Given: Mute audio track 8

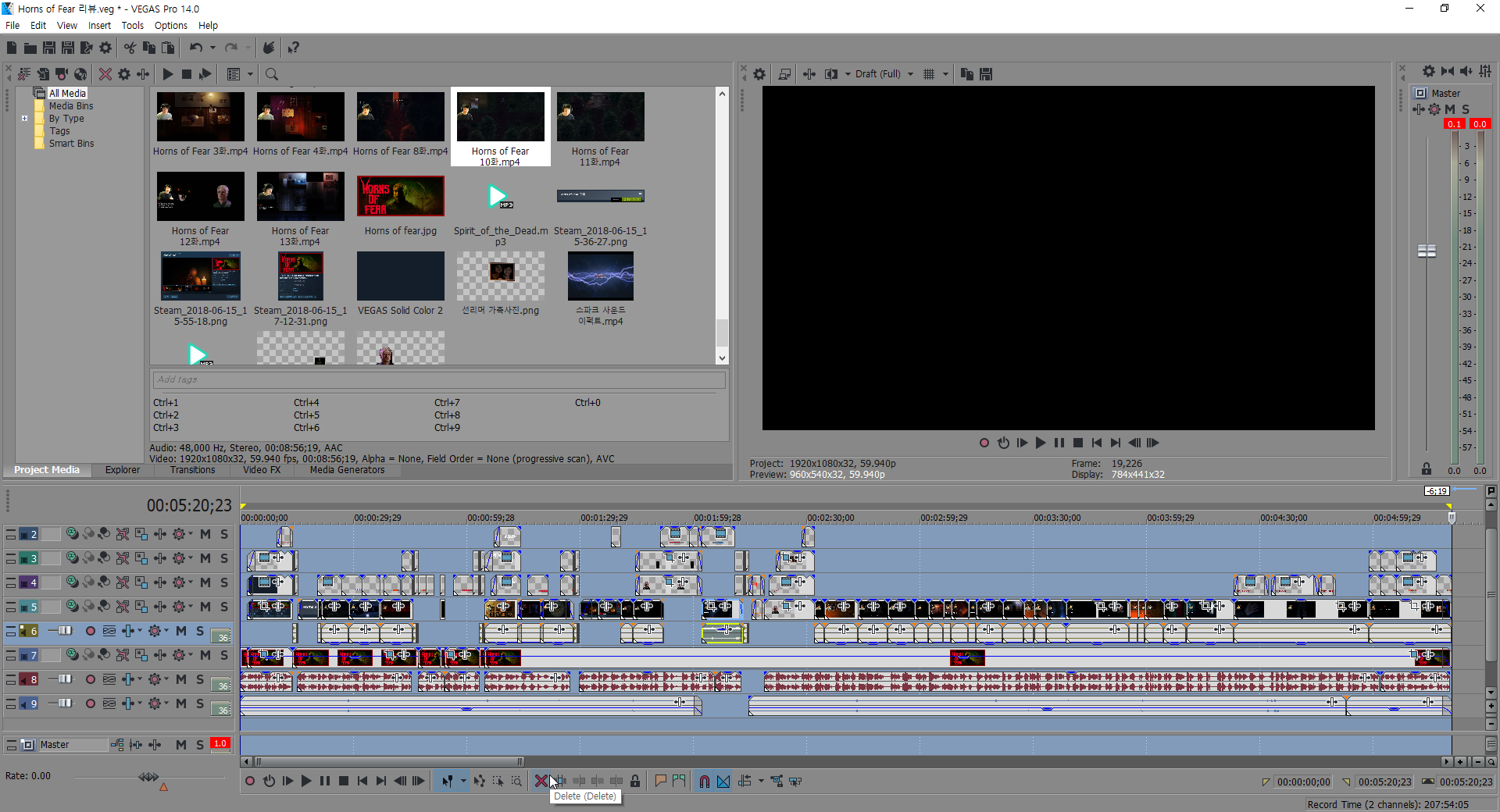Looking at the screenshot, I should pos(181,679).
